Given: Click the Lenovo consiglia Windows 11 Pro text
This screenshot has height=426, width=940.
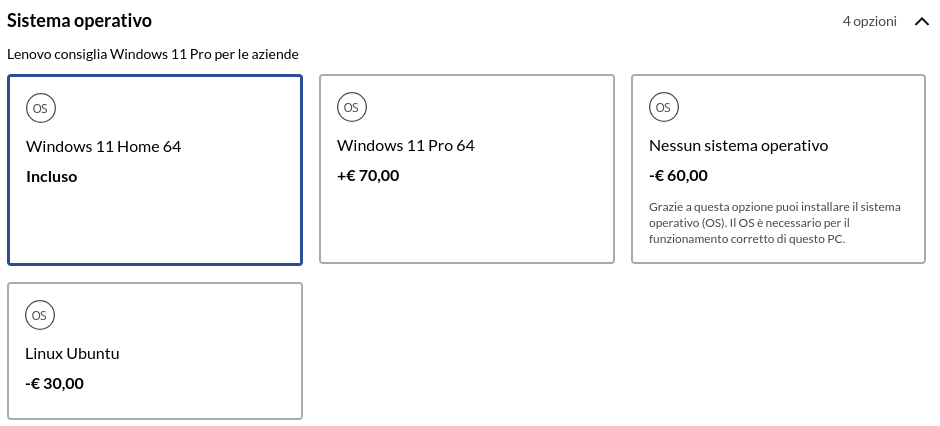Looking at the screenshot, I should tap(153, 55).
